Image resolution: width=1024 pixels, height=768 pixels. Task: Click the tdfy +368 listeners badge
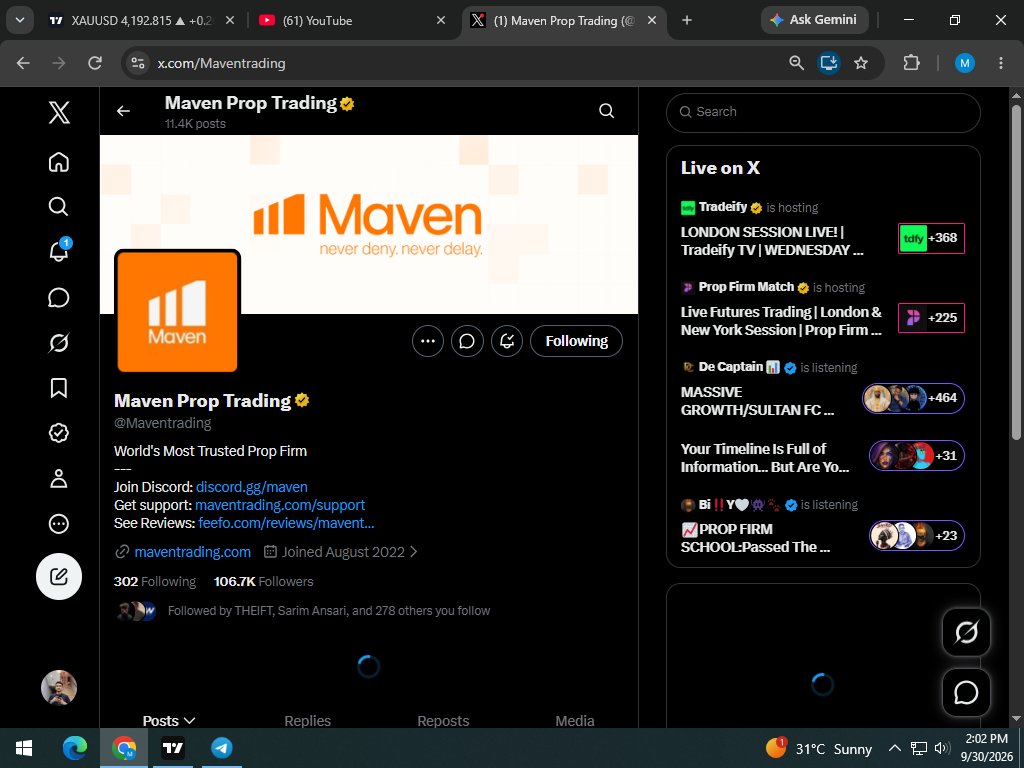click(931, 238)
